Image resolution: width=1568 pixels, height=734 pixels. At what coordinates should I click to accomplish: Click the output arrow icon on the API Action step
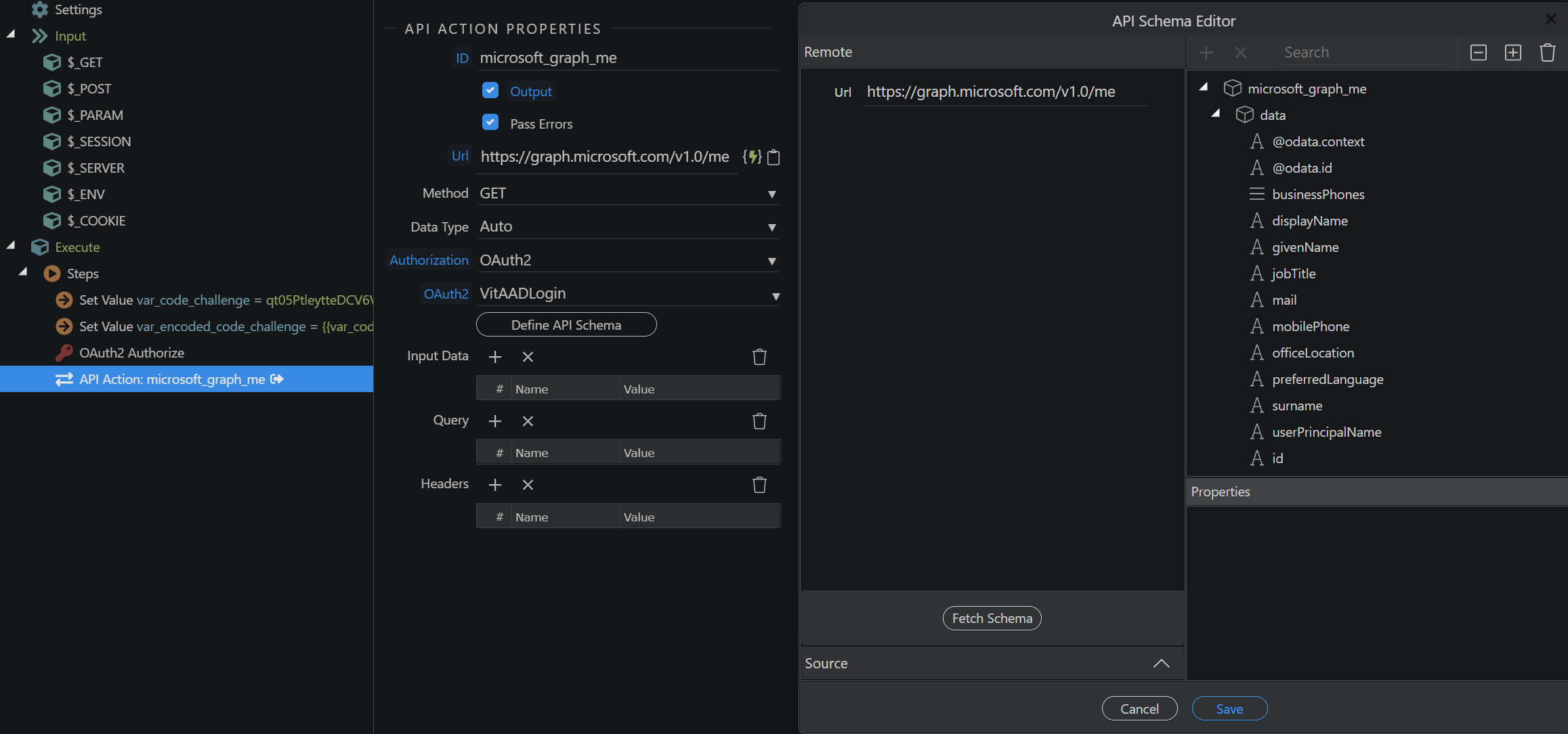(x=277, y=379)
